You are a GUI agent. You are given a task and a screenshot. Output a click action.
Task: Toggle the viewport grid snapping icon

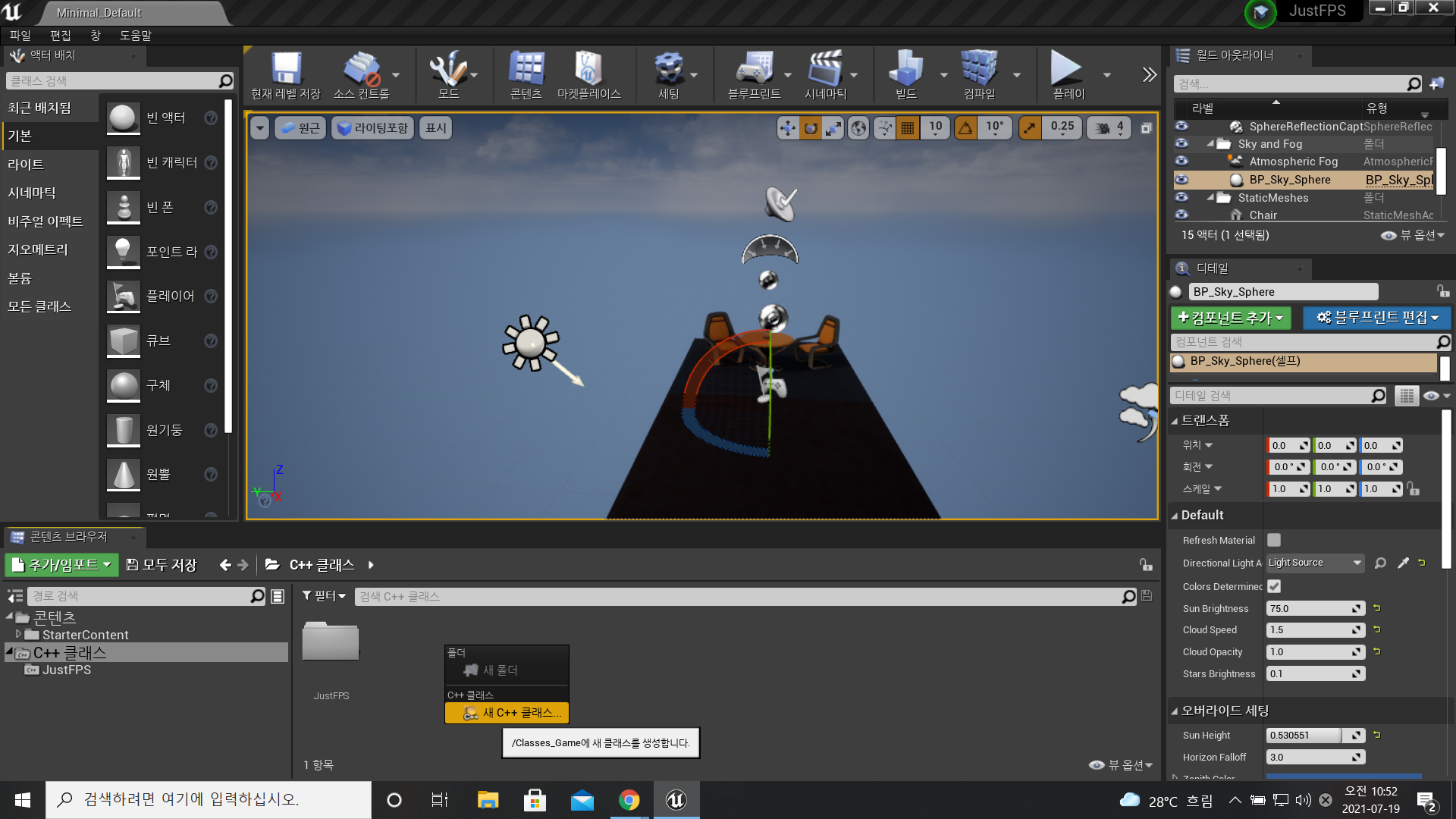[x=907, y=128]
